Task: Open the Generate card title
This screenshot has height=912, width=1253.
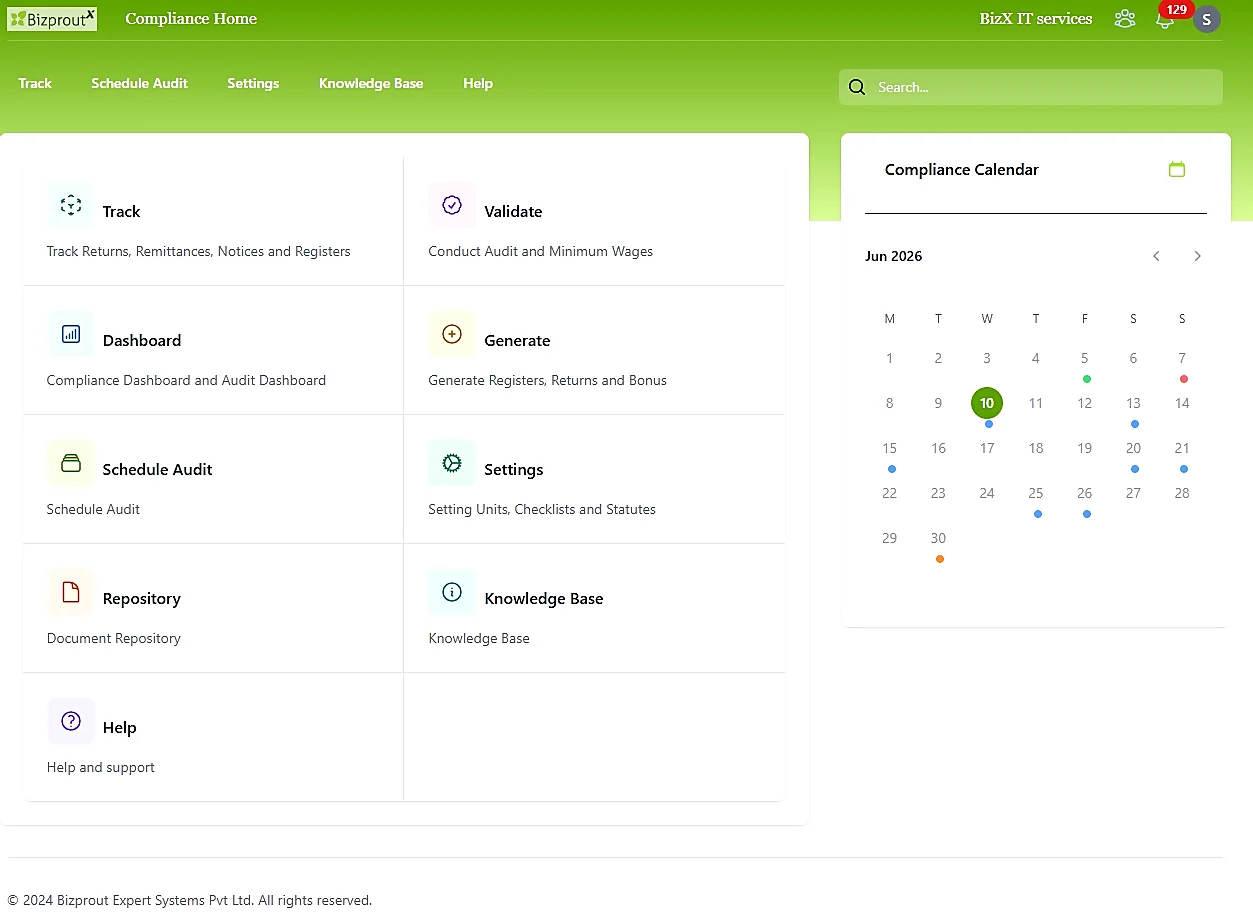Action: (x=517, y=340)
